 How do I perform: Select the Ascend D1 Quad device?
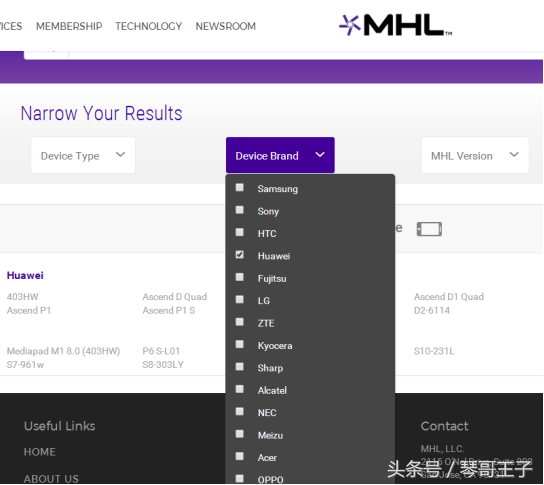click(x=449, y=297)
